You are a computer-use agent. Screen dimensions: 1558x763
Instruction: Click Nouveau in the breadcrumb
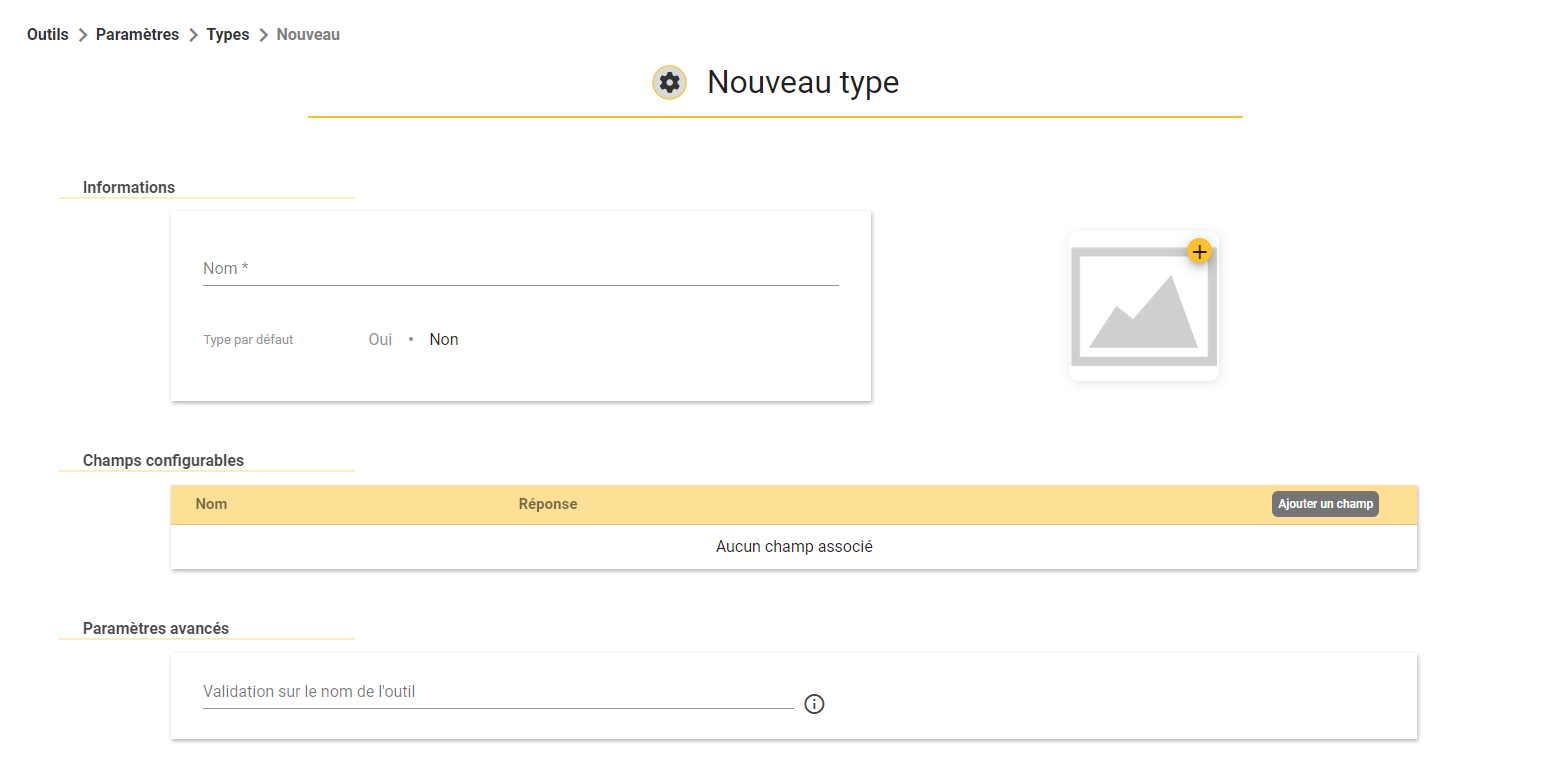point(308,35)
